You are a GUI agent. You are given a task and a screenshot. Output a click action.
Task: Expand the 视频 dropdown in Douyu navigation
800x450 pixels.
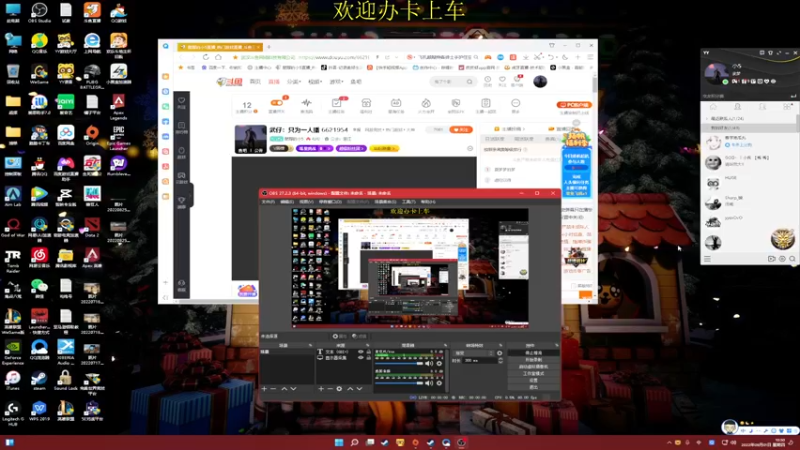click(x=315, y=82)
